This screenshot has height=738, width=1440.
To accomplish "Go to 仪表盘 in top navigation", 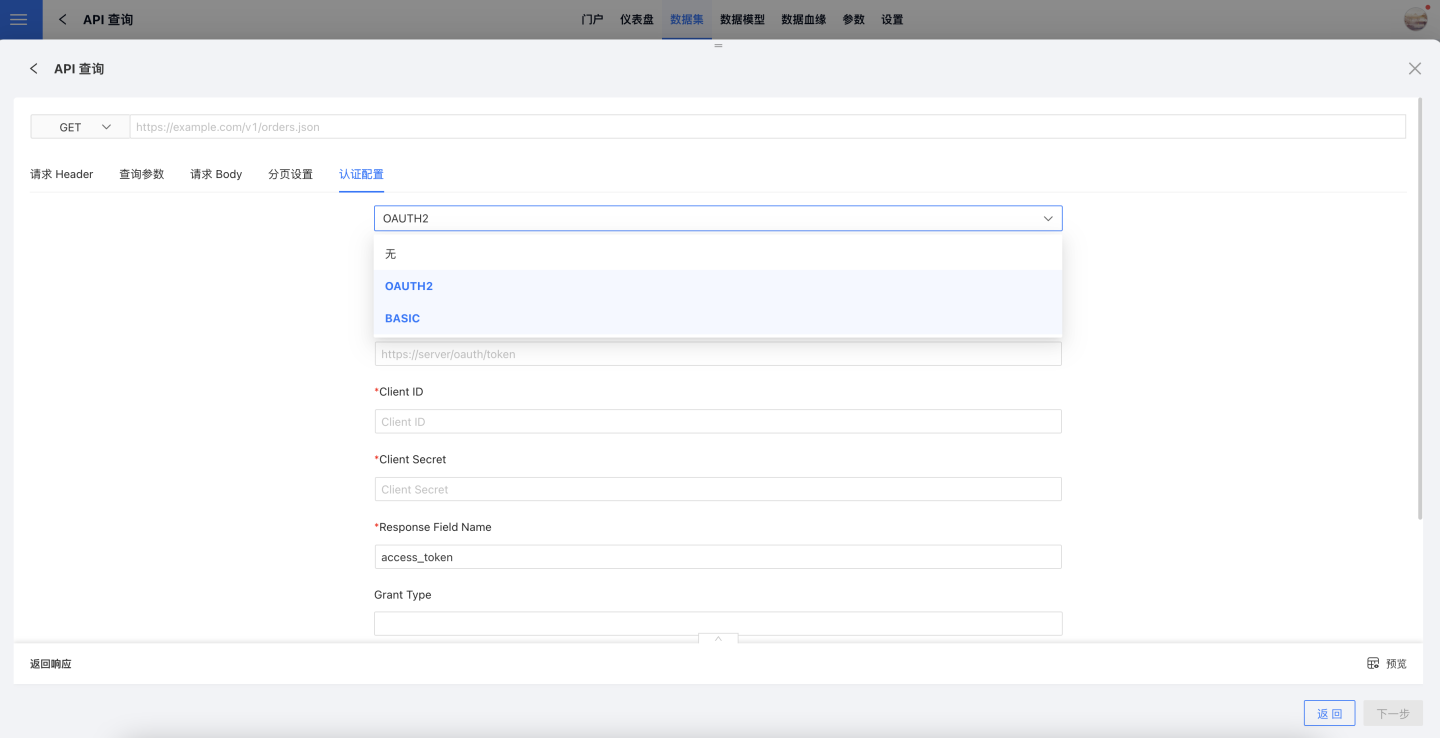I will click(636, 19).
